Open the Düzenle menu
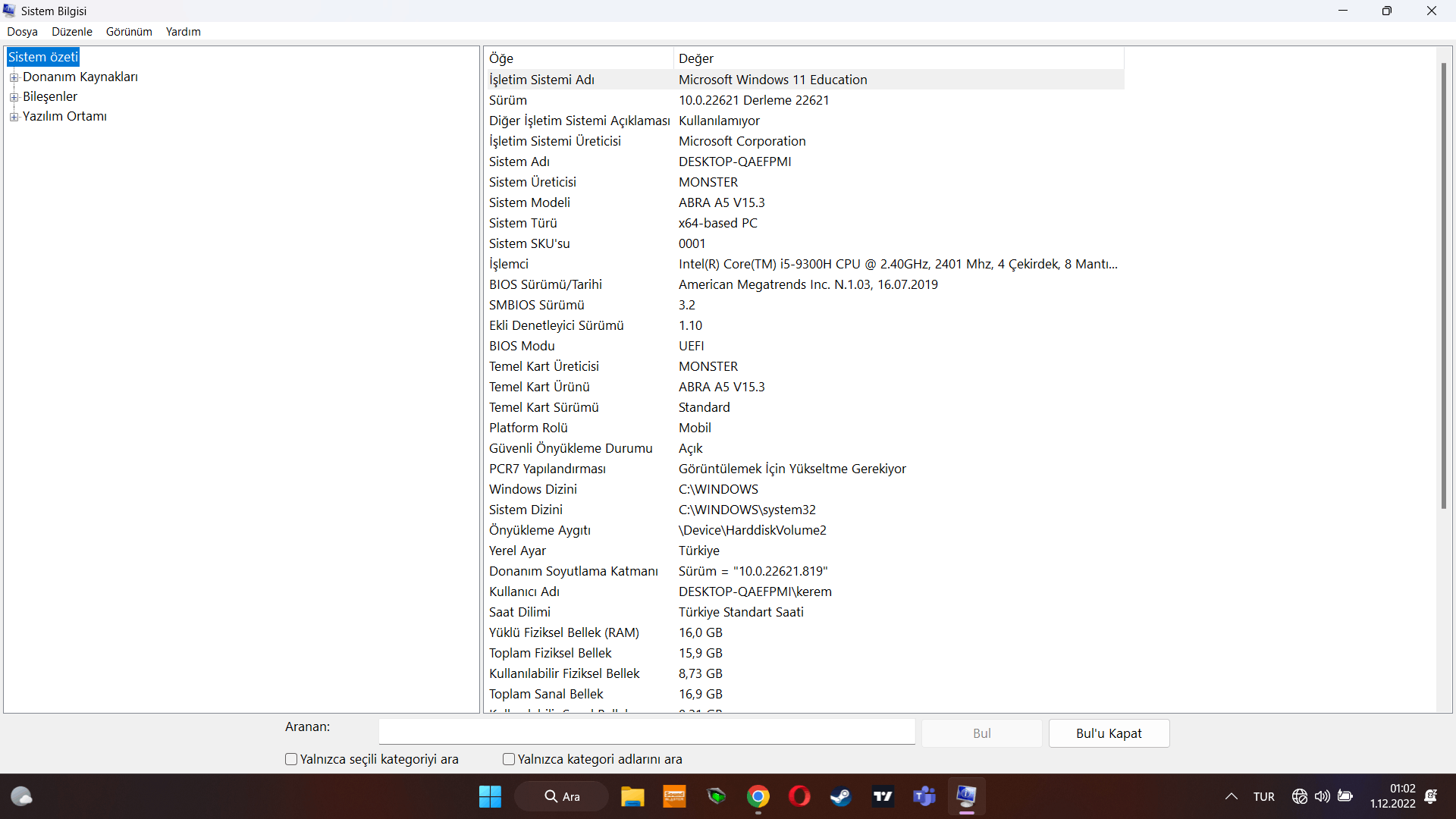 click(x=72, y=32)
